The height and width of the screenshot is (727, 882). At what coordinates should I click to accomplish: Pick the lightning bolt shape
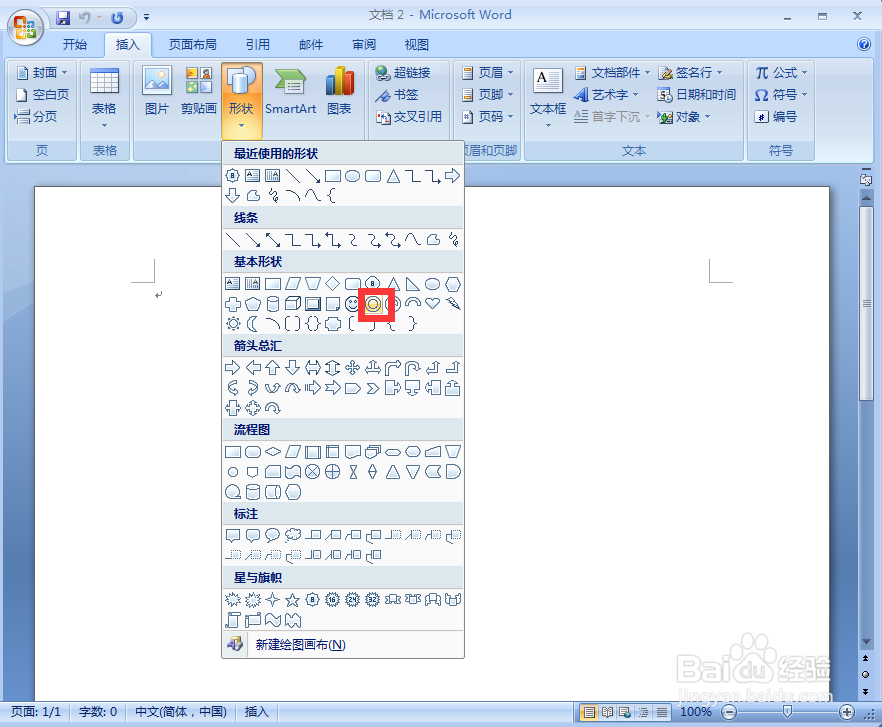pos(453,304)
